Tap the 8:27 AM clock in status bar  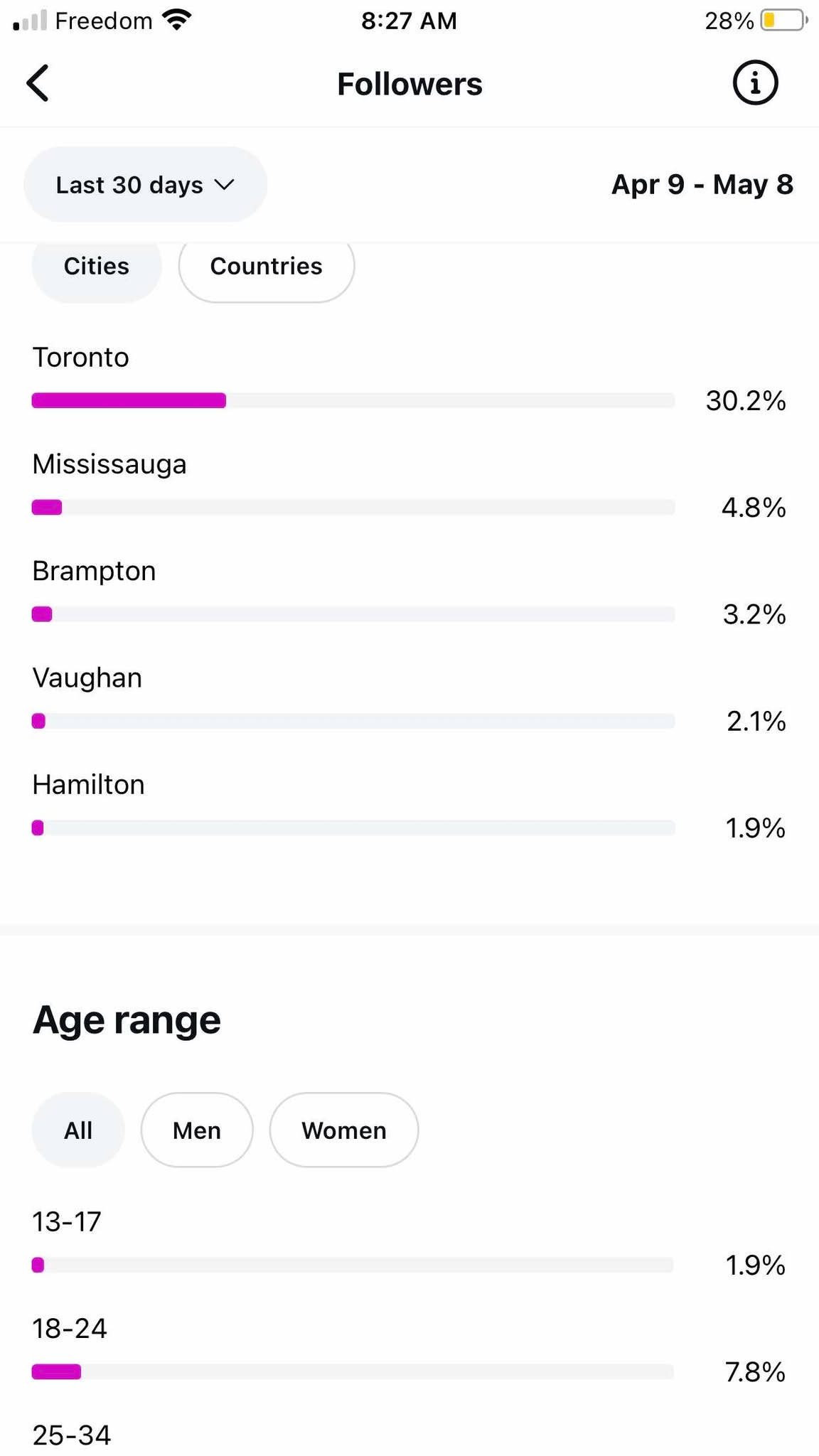(409, 21)
